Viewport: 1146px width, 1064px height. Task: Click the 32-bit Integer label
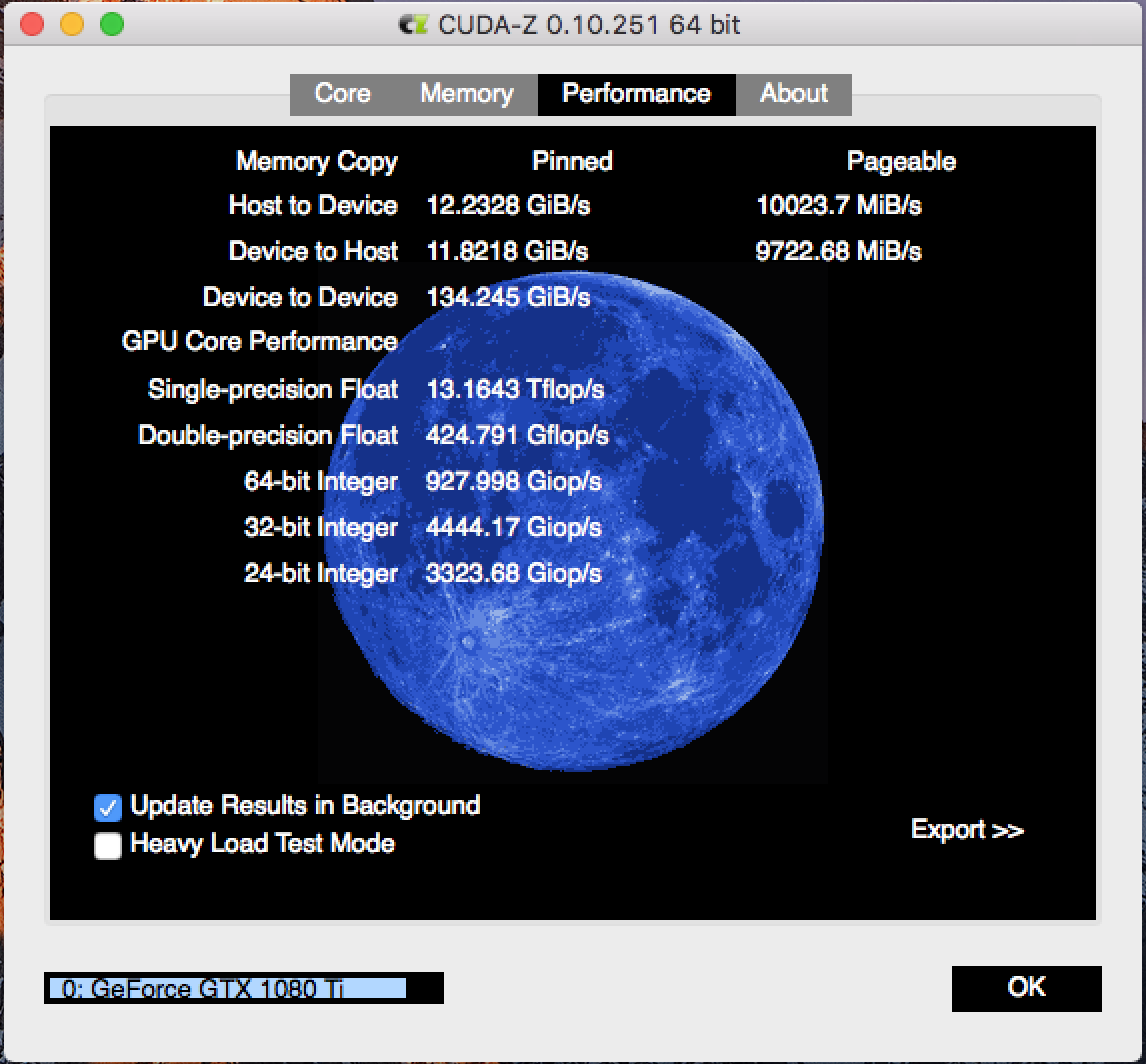321,528
